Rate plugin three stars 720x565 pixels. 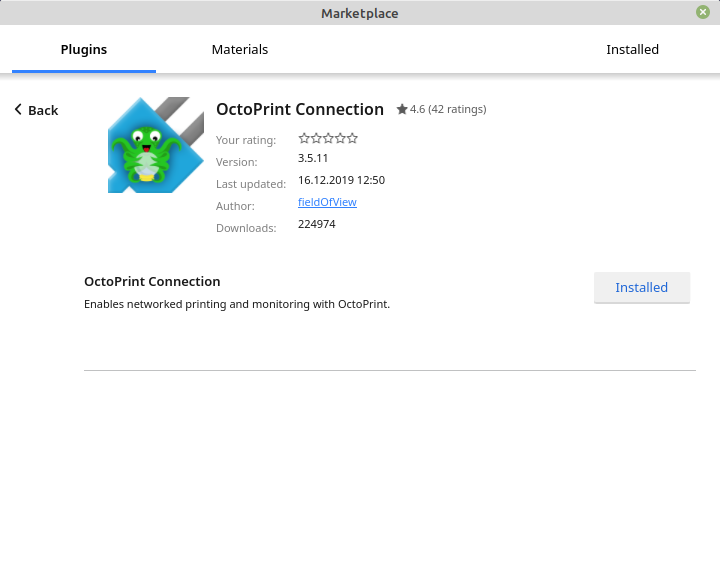[328, 138]
